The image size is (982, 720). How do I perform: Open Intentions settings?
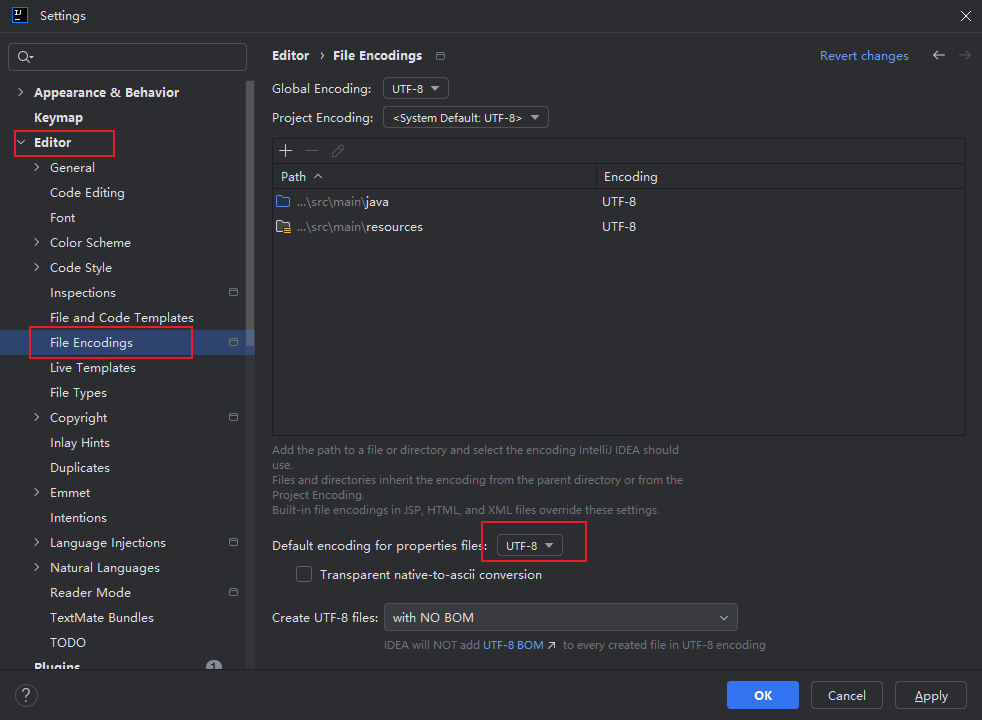pos(78,518)
